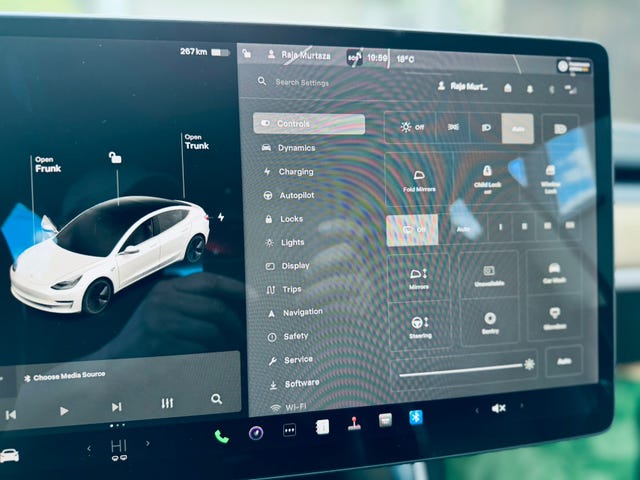The image size is (640, 480).
Task: Open the Camera app in the dock
Action: (x=256, y=433)
